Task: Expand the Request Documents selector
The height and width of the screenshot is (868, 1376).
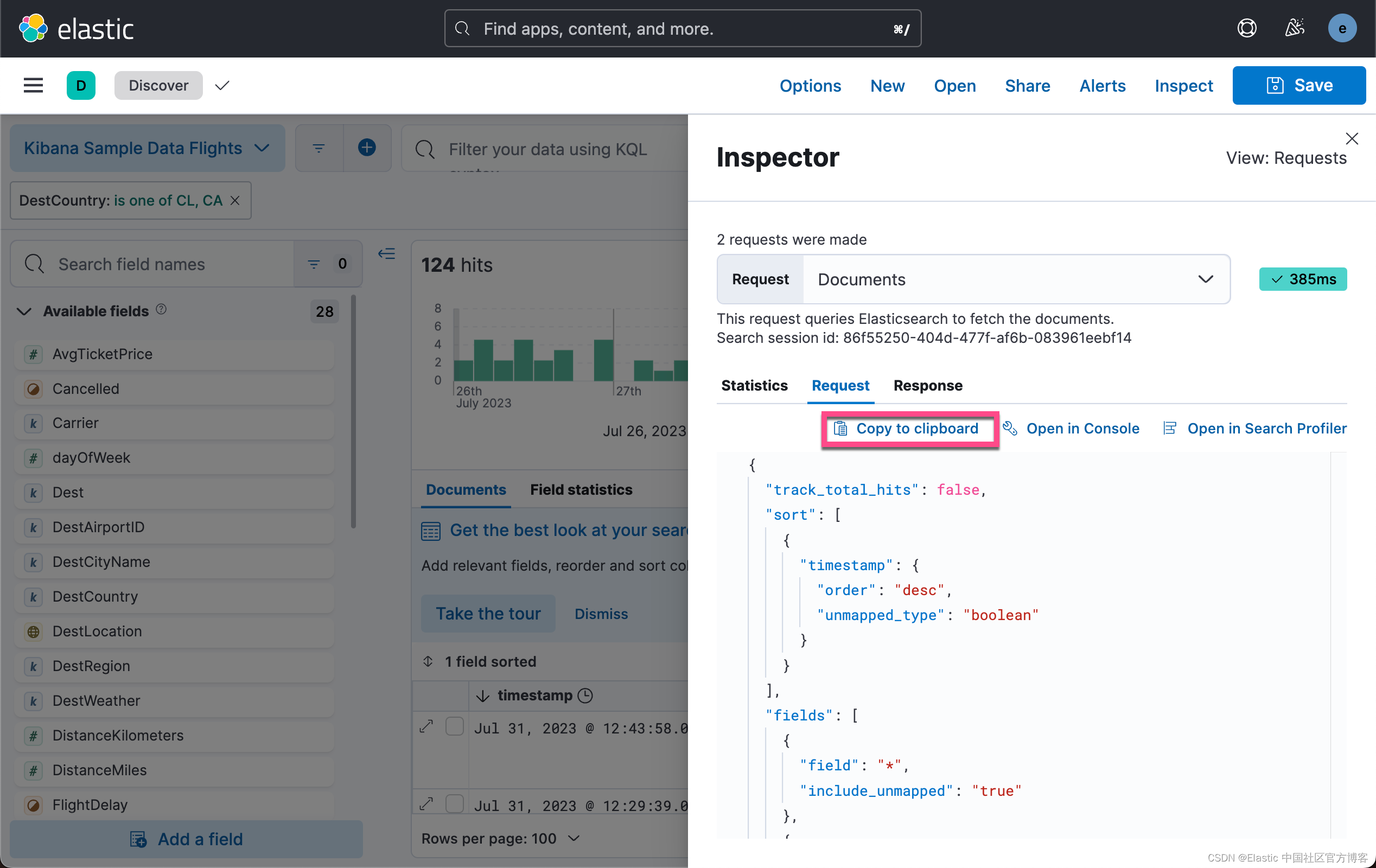Action: [x=974, y=279]
